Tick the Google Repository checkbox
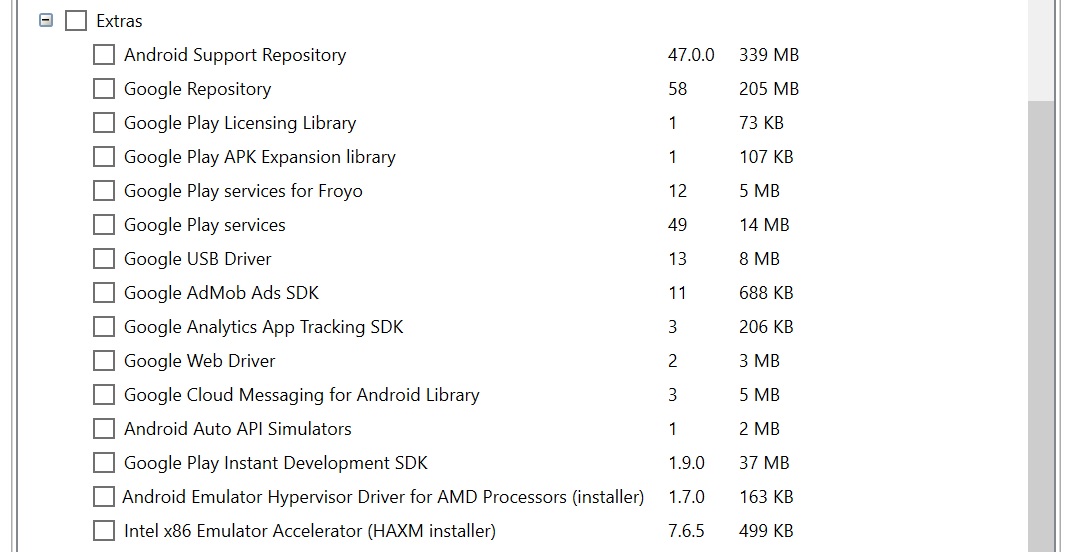 pyautogui.click(x=104, y=89)
